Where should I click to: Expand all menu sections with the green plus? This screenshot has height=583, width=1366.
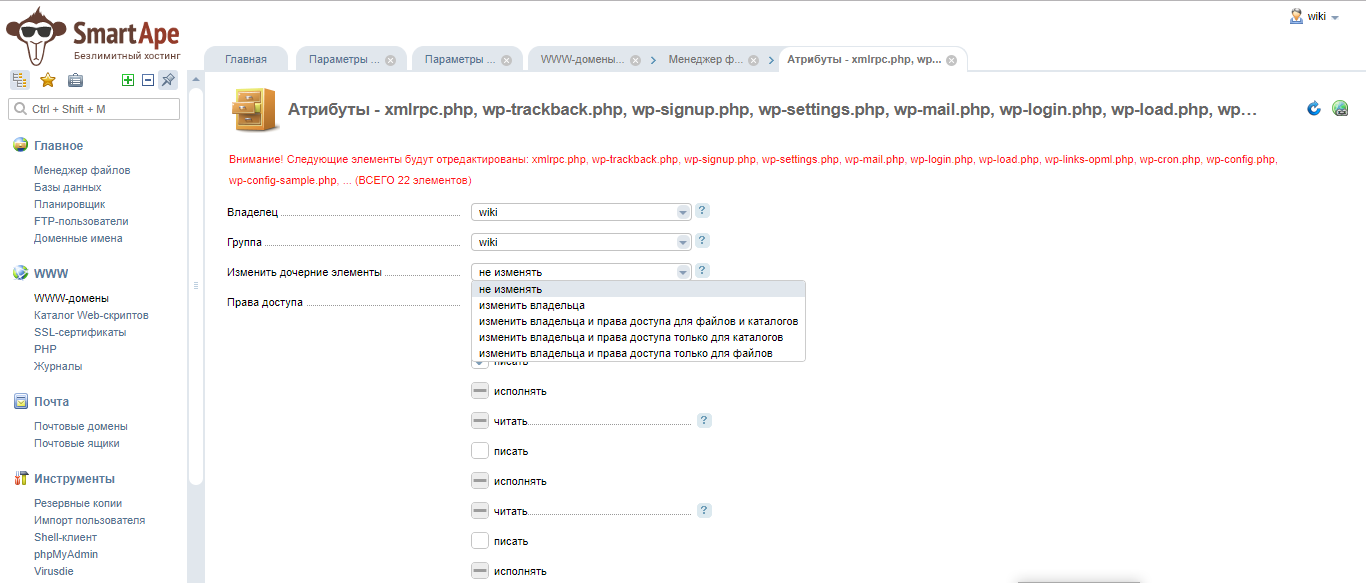tap(127, 80)
